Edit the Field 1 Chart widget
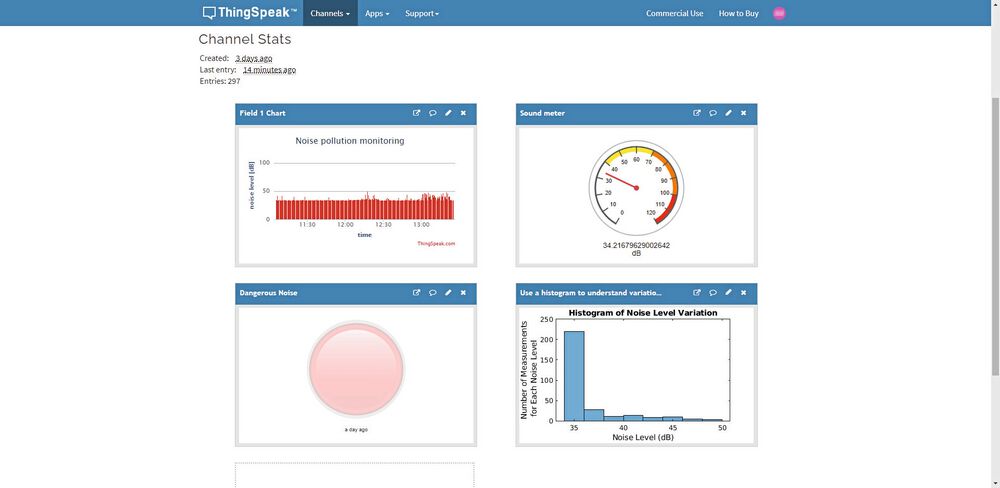Screen dimensions: 1000x488 tap(448, 113)
